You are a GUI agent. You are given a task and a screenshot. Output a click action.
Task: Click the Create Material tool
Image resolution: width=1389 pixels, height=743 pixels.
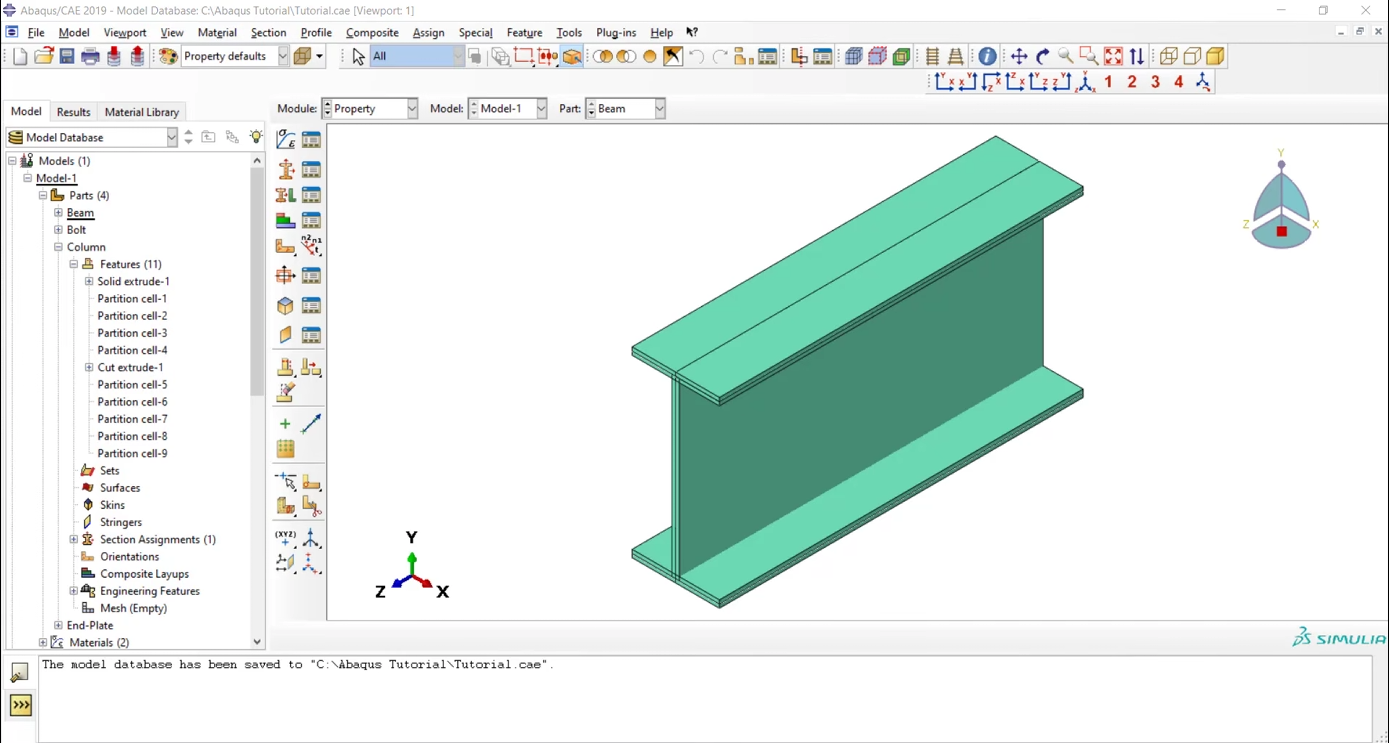[x=285, y=140]
